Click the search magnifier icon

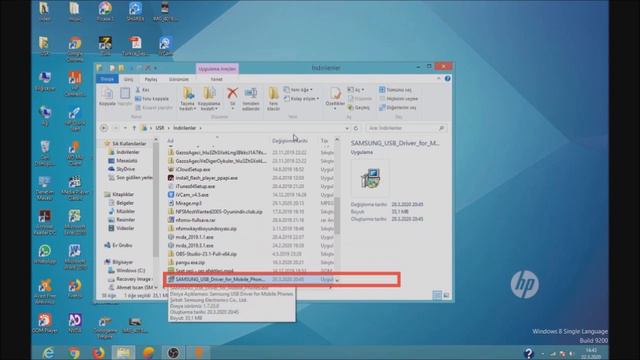click(441, 128)
